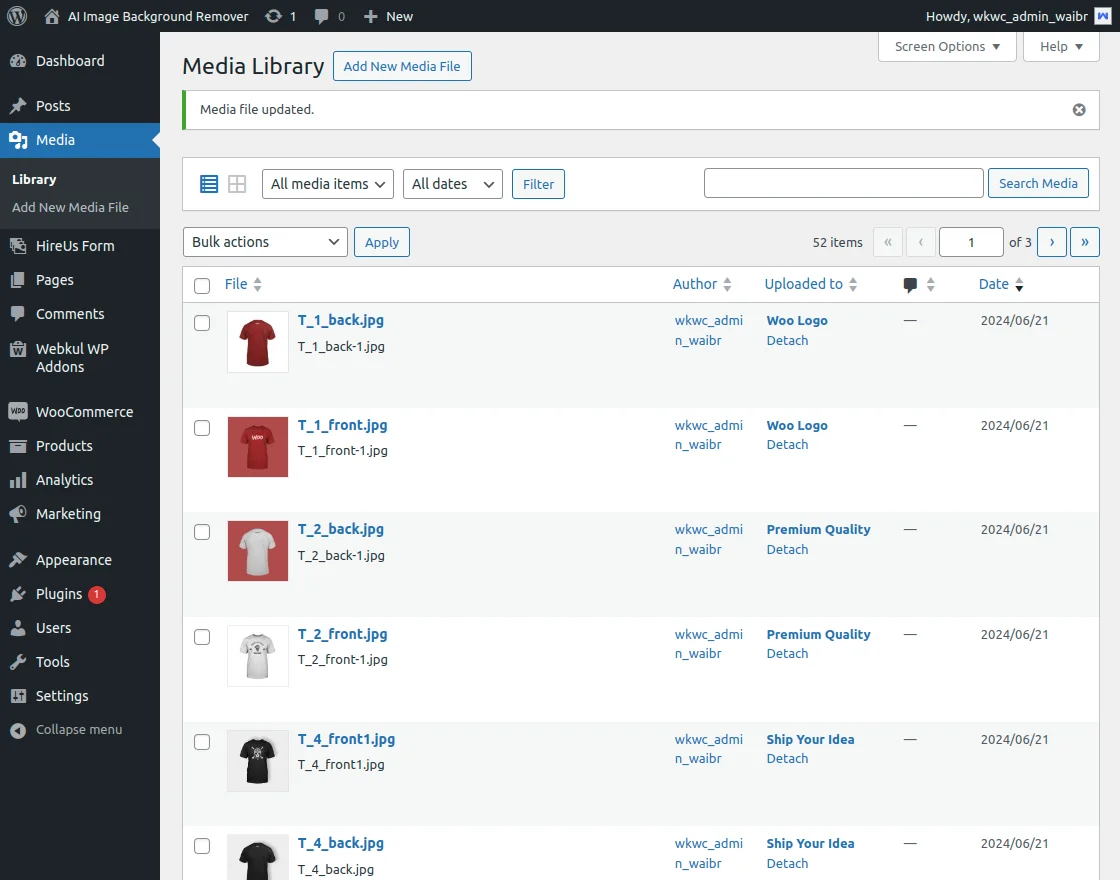Detach T_1_front.jpg from Woo Logo

[x=787, y=445]
